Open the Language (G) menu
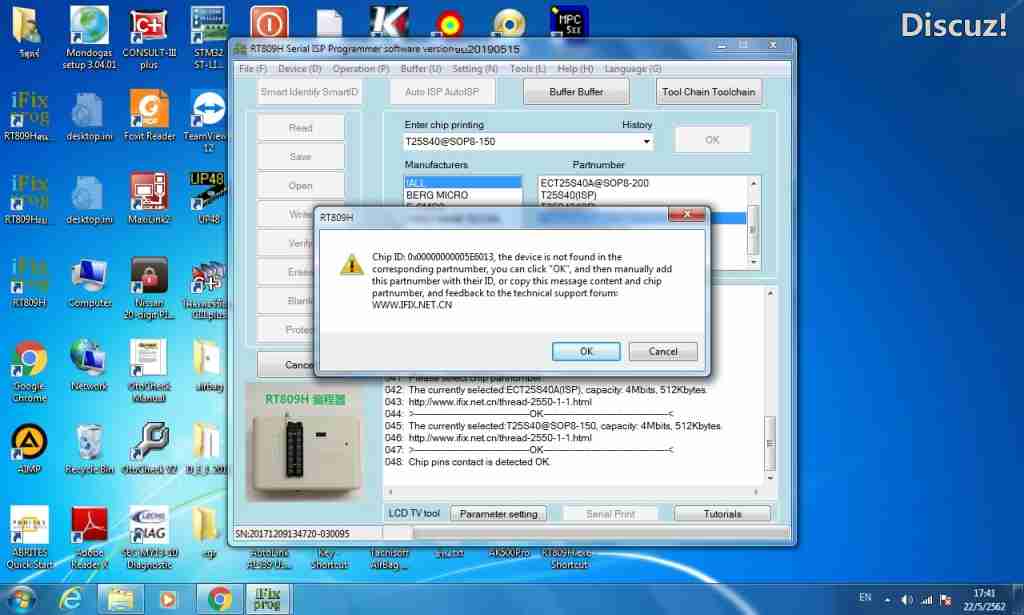This screenshot has width=1024, height=615. [632, 69]
